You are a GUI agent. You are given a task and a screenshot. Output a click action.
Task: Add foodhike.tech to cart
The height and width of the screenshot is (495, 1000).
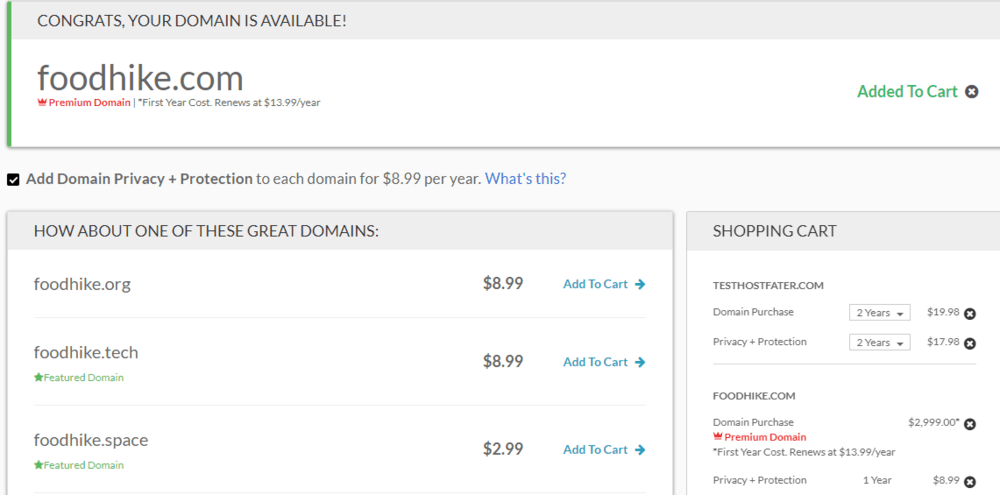pyautogui.click(x=595, y=362)
